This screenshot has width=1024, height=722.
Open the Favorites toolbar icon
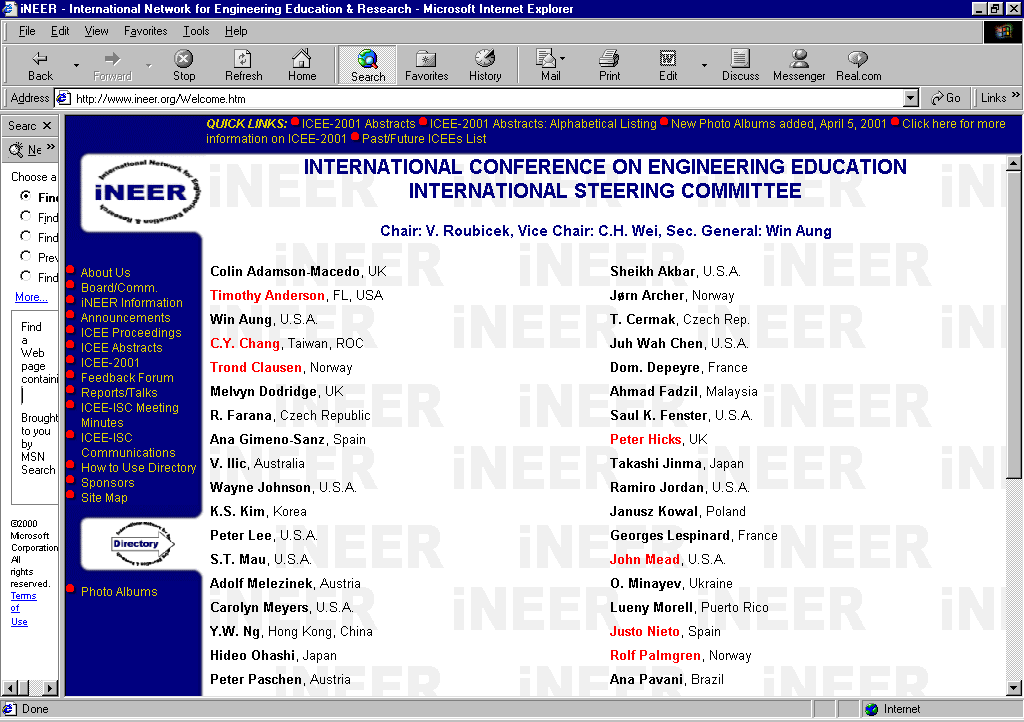click(426, 65)
